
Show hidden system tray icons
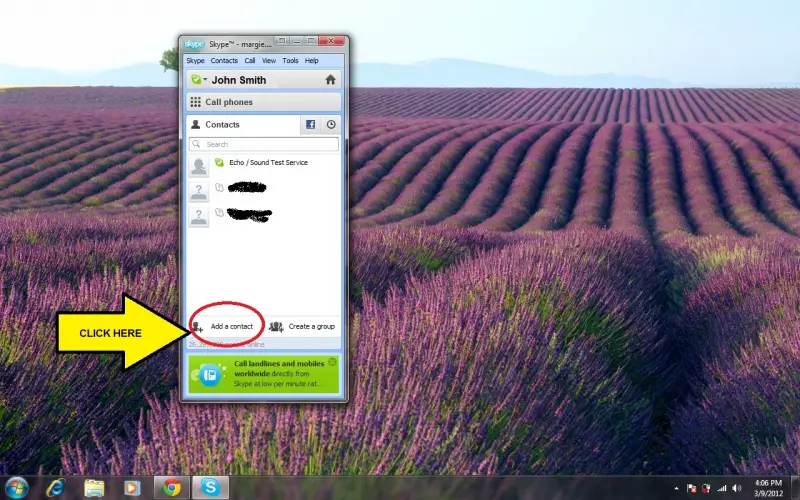(x=677, y=489)
